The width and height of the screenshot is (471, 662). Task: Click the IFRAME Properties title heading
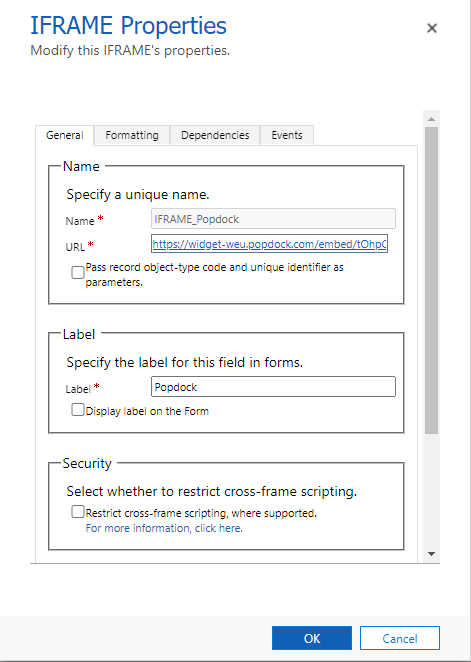click(129, 26)
